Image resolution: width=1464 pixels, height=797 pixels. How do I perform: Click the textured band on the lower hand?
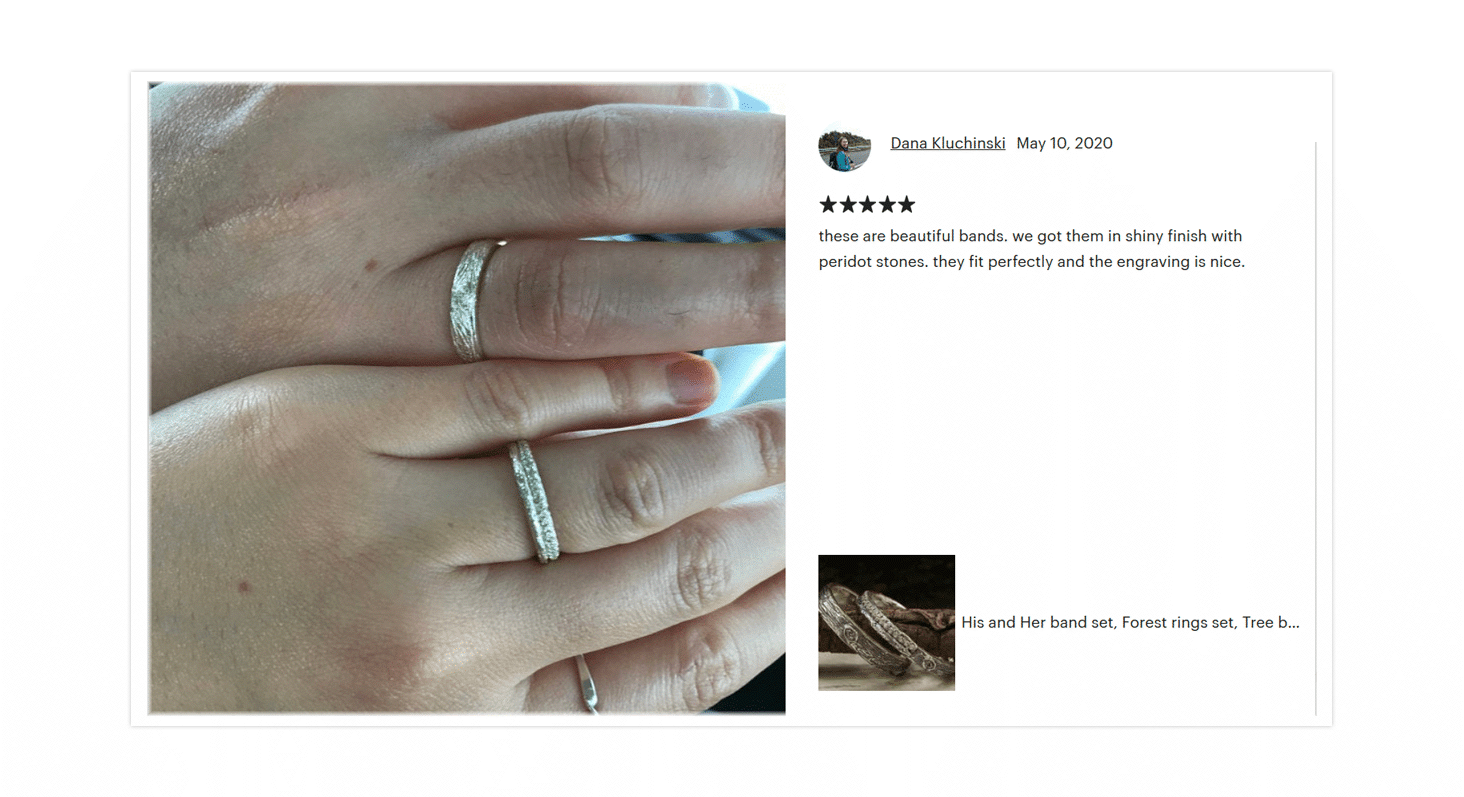534,500
